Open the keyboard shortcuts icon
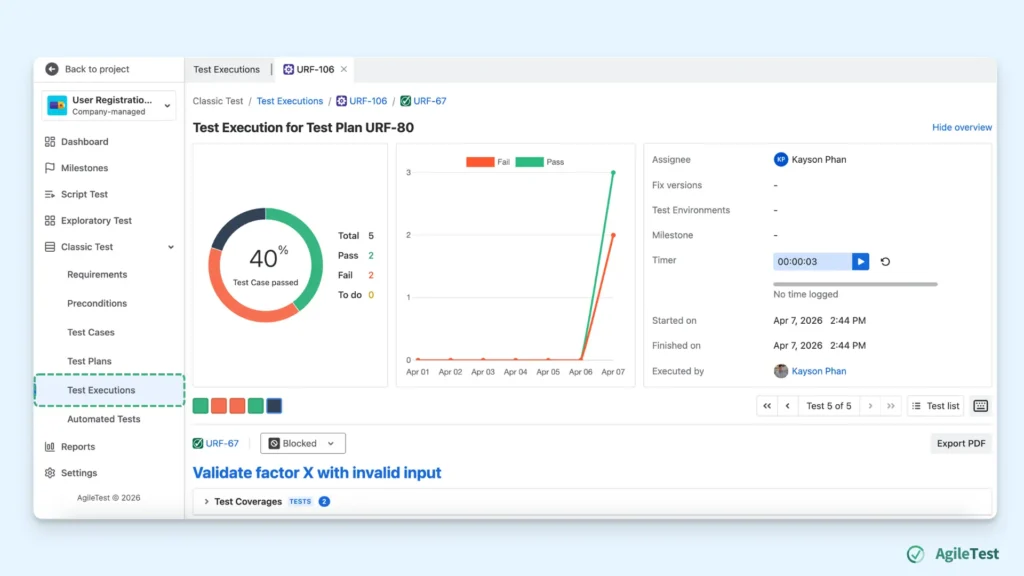Screen dimensions: 1024x576 coord(980,406)
